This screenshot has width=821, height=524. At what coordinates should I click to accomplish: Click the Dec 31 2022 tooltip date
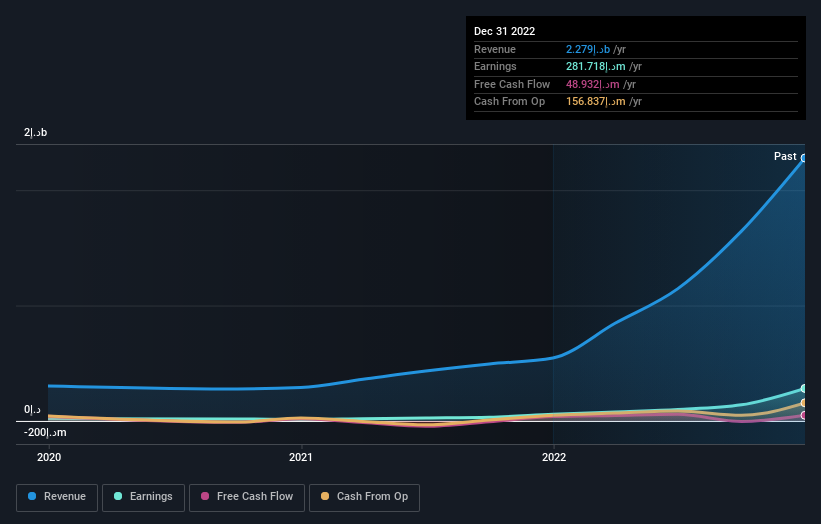click(x=504, y=31)
